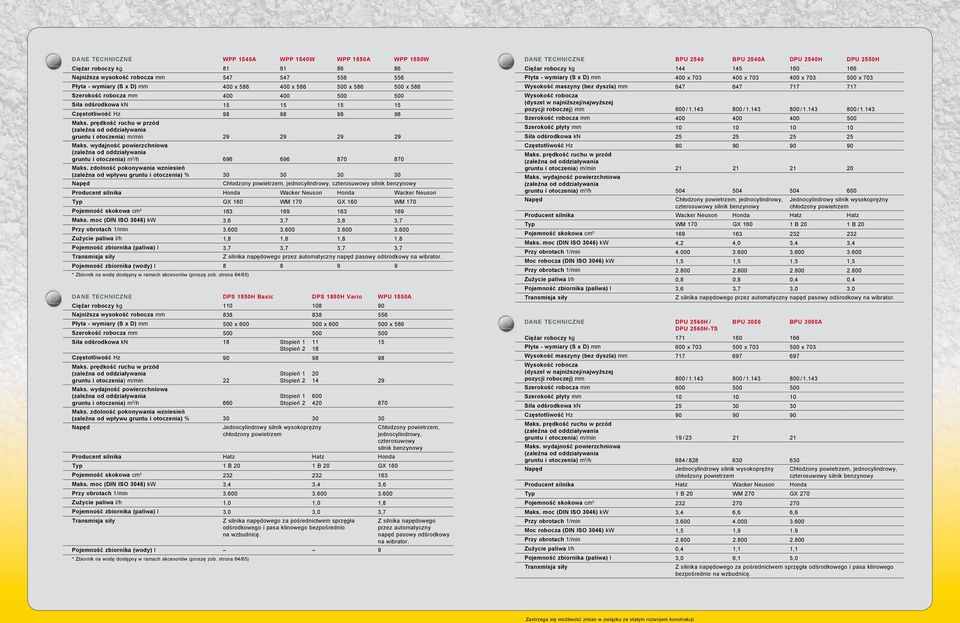
Task: Select the BPU 2540A column header
Action: (748, 59)
